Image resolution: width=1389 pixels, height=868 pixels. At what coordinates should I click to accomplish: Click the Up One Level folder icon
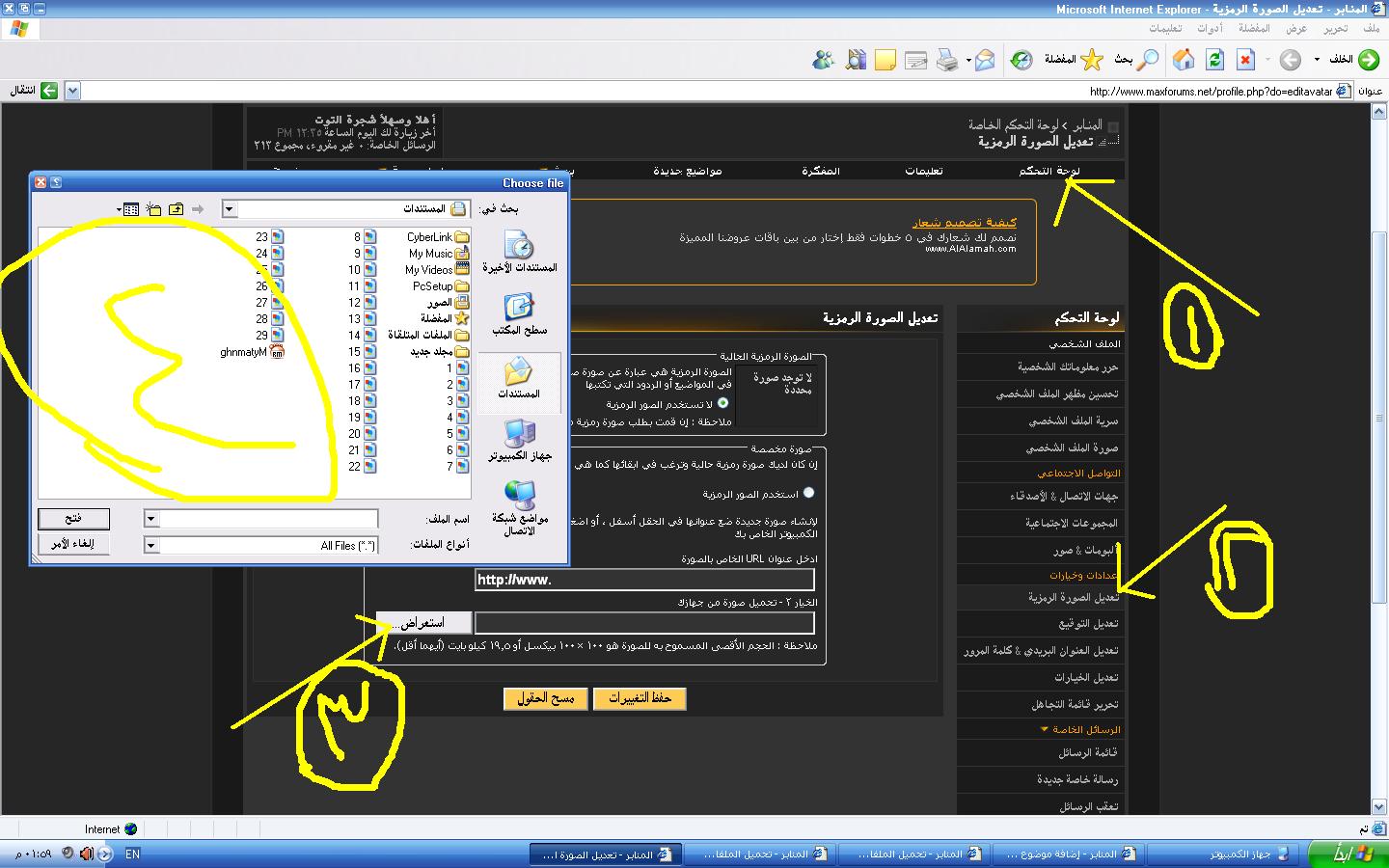tap(176, 209)
